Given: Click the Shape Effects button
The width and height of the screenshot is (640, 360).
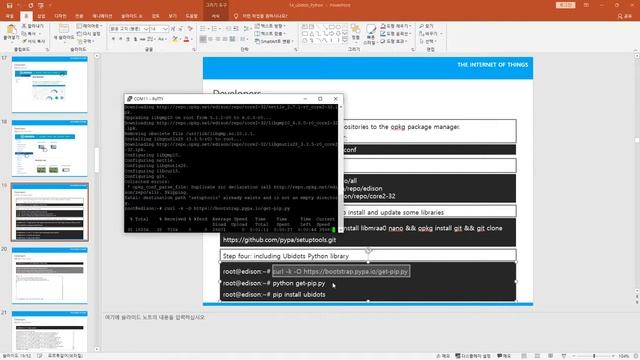Looking at the screenshot, I should click(394, 41).
